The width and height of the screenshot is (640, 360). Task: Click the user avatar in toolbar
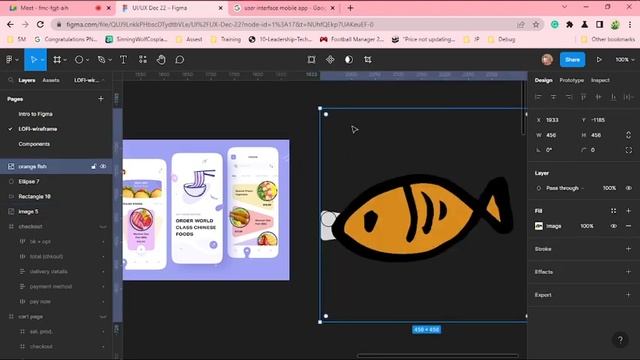click(x=547, y=60)
